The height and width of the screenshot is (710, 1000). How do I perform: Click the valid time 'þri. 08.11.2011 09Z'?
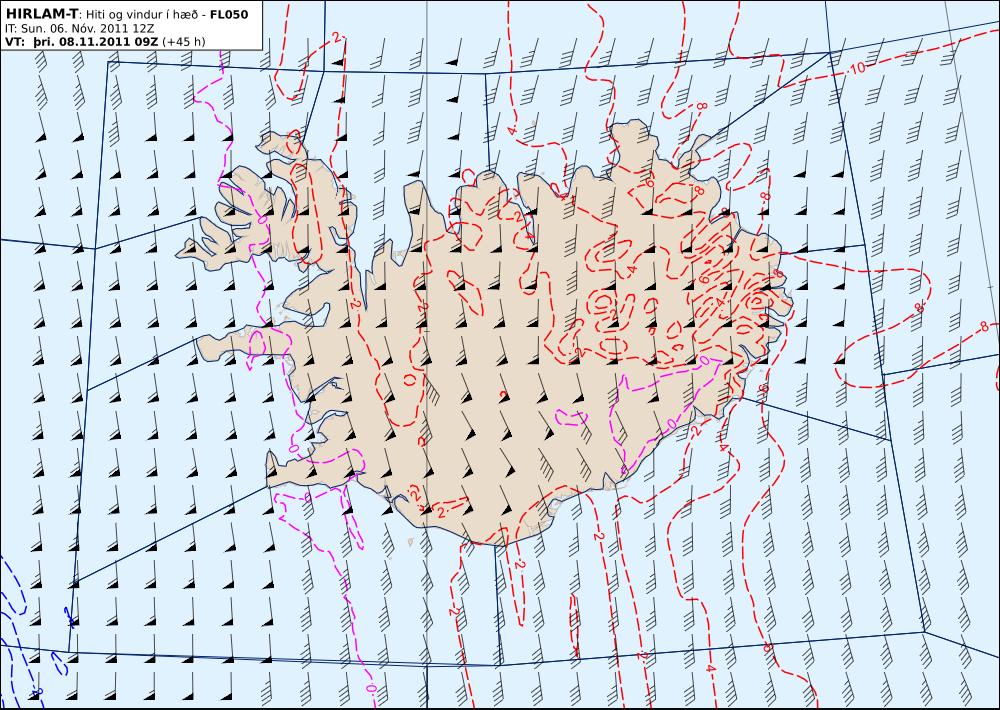[x=97, y=42]
